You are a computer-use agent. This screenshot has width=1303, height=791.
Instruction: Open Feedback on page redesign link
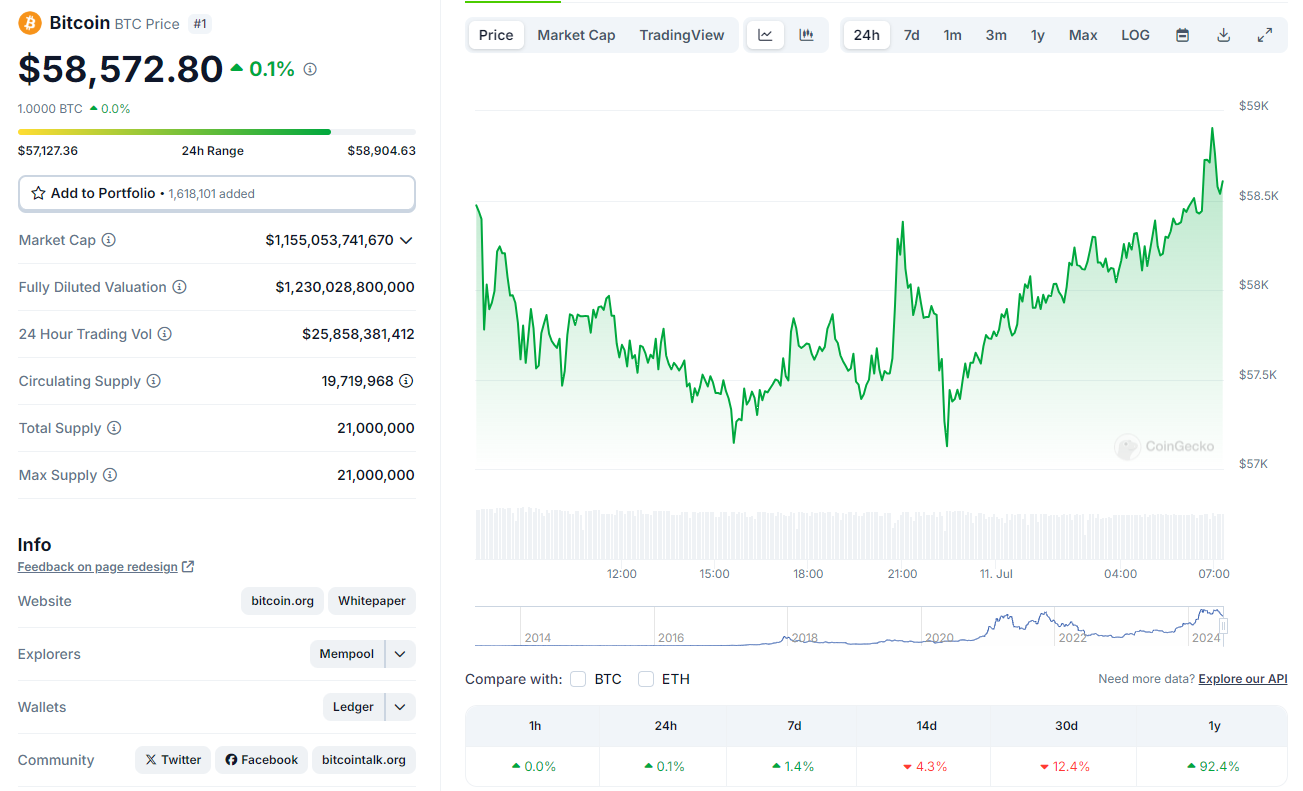coord(98,567)
